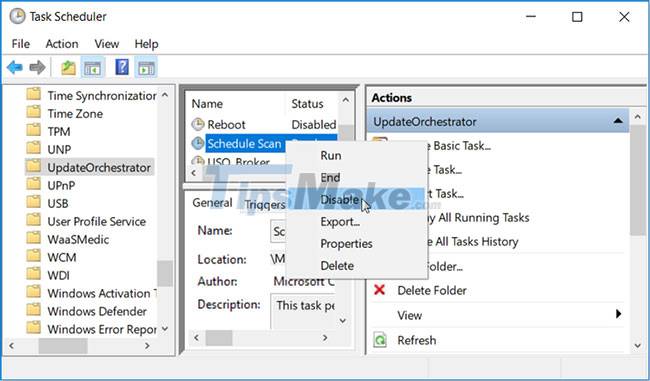This screenshot has height=381, width=650.
Task: Click the Back arrow toolbar icon
Action: [15, 67]
